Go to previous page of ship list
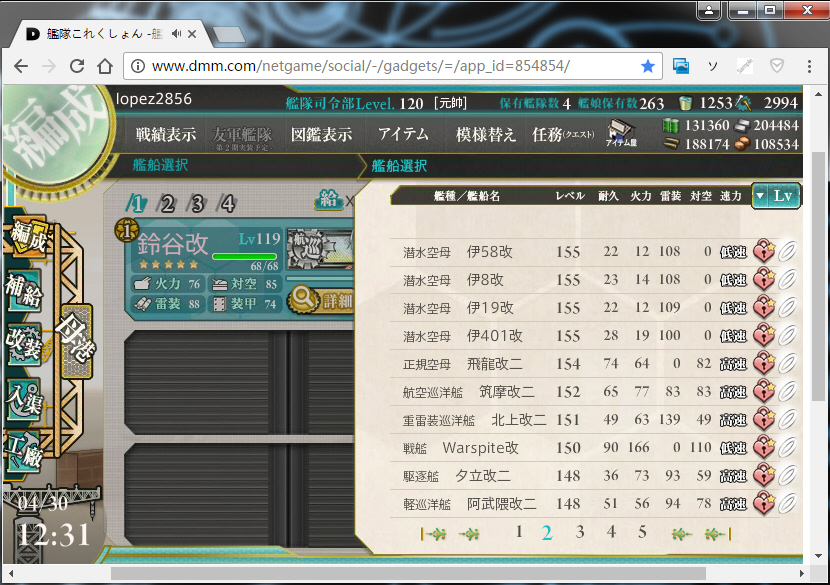Viewport: 830px width, 585px height. click(469, 534)
